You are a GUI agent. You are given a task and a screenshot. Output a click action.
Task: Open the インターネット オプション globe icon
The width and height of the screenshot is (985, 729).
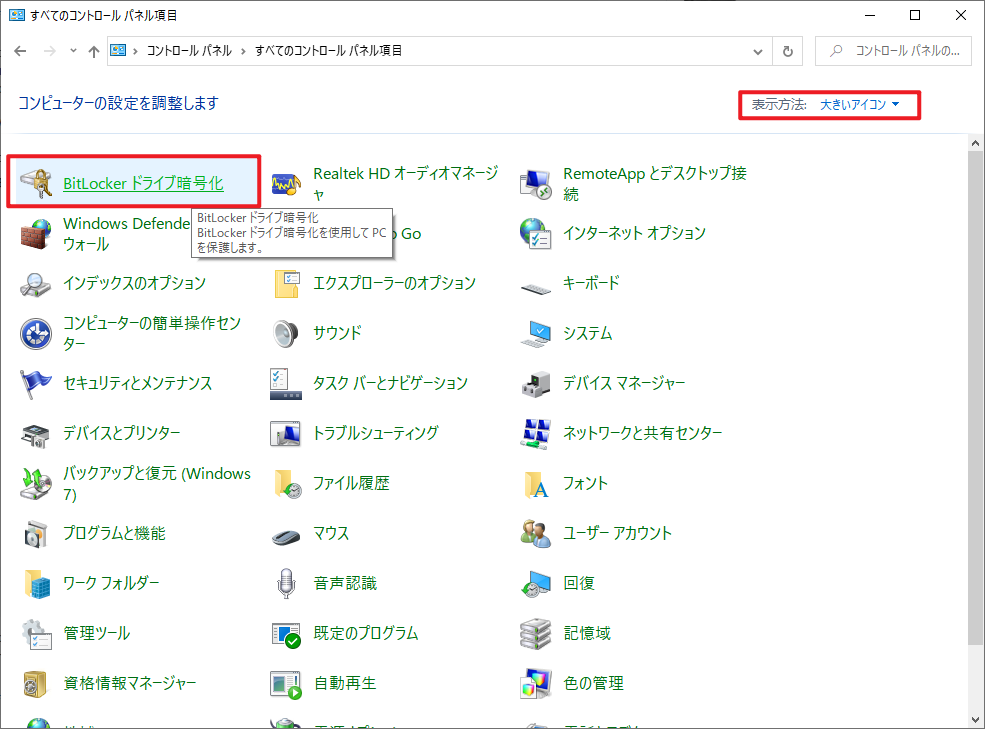[536, 234]
